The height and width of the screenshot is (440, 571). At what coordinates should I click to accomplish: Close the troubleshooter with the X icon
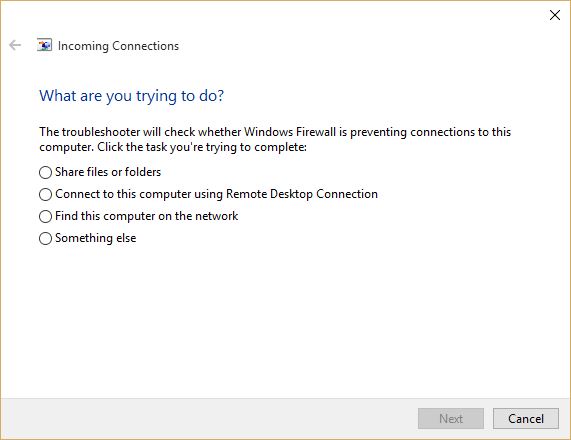555,15
